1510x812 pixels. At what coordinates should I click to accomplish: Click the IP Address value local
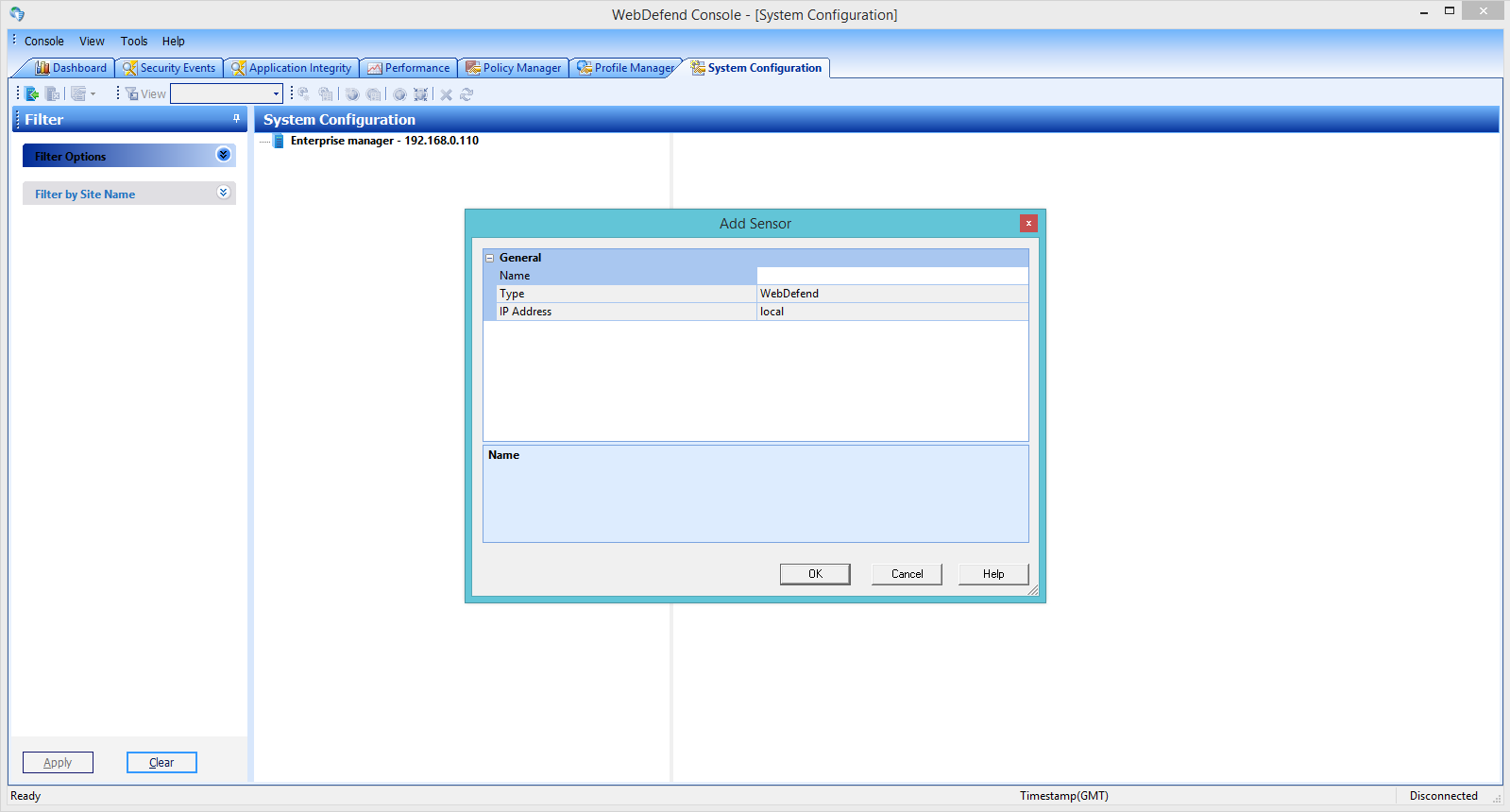(x=892, y=312)
